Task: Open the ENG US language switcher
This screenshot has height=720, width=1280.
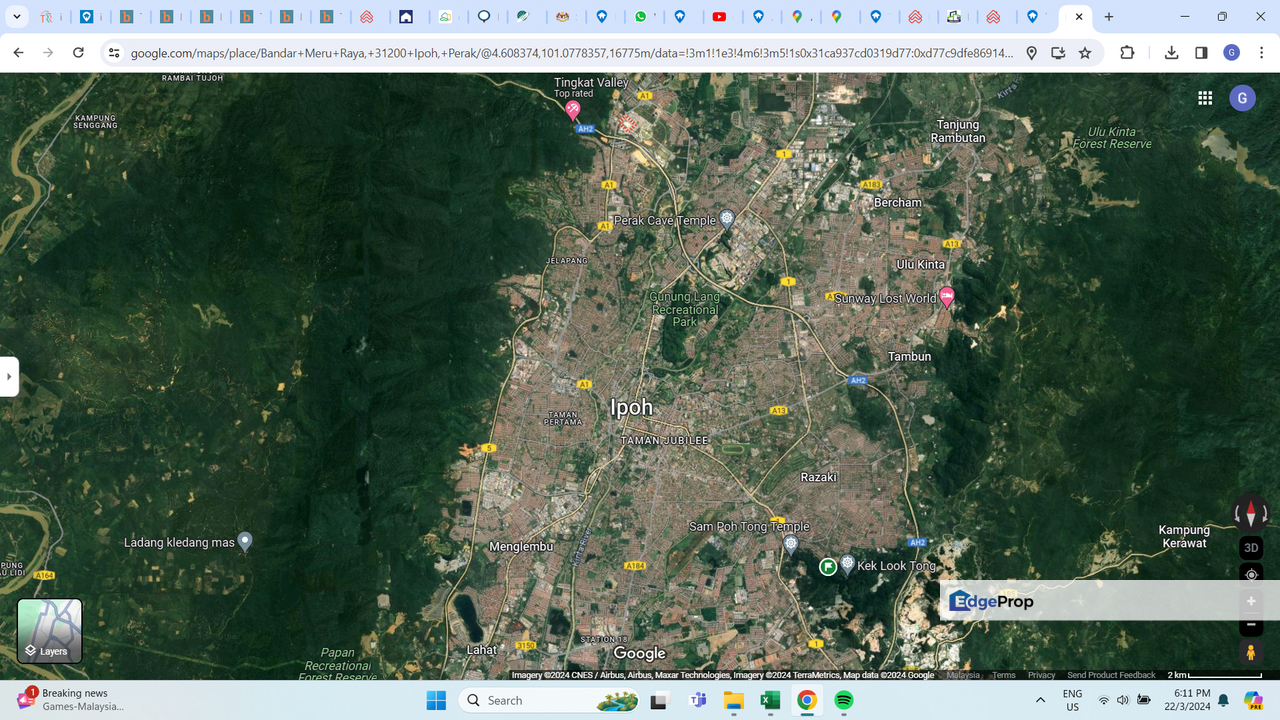Action: click(1072, 700)
